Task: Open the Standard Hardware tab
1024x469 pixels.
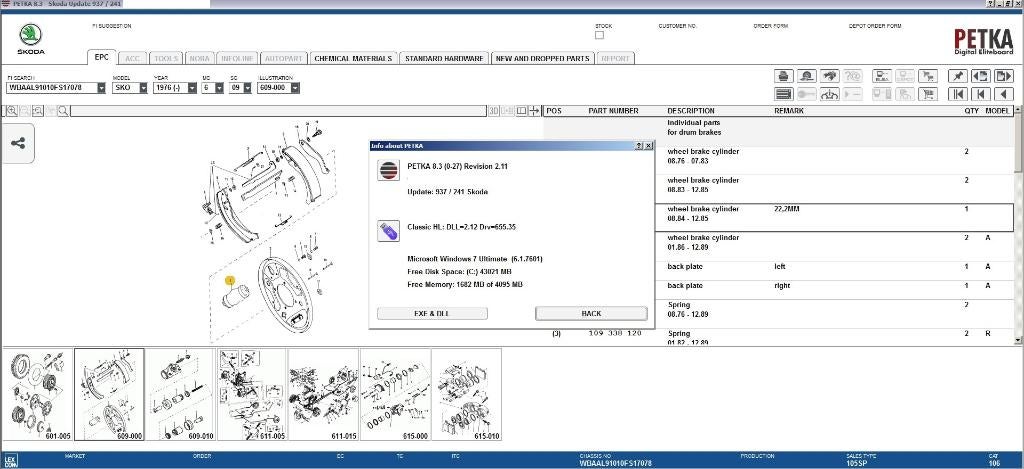Action: pos(444,58)
